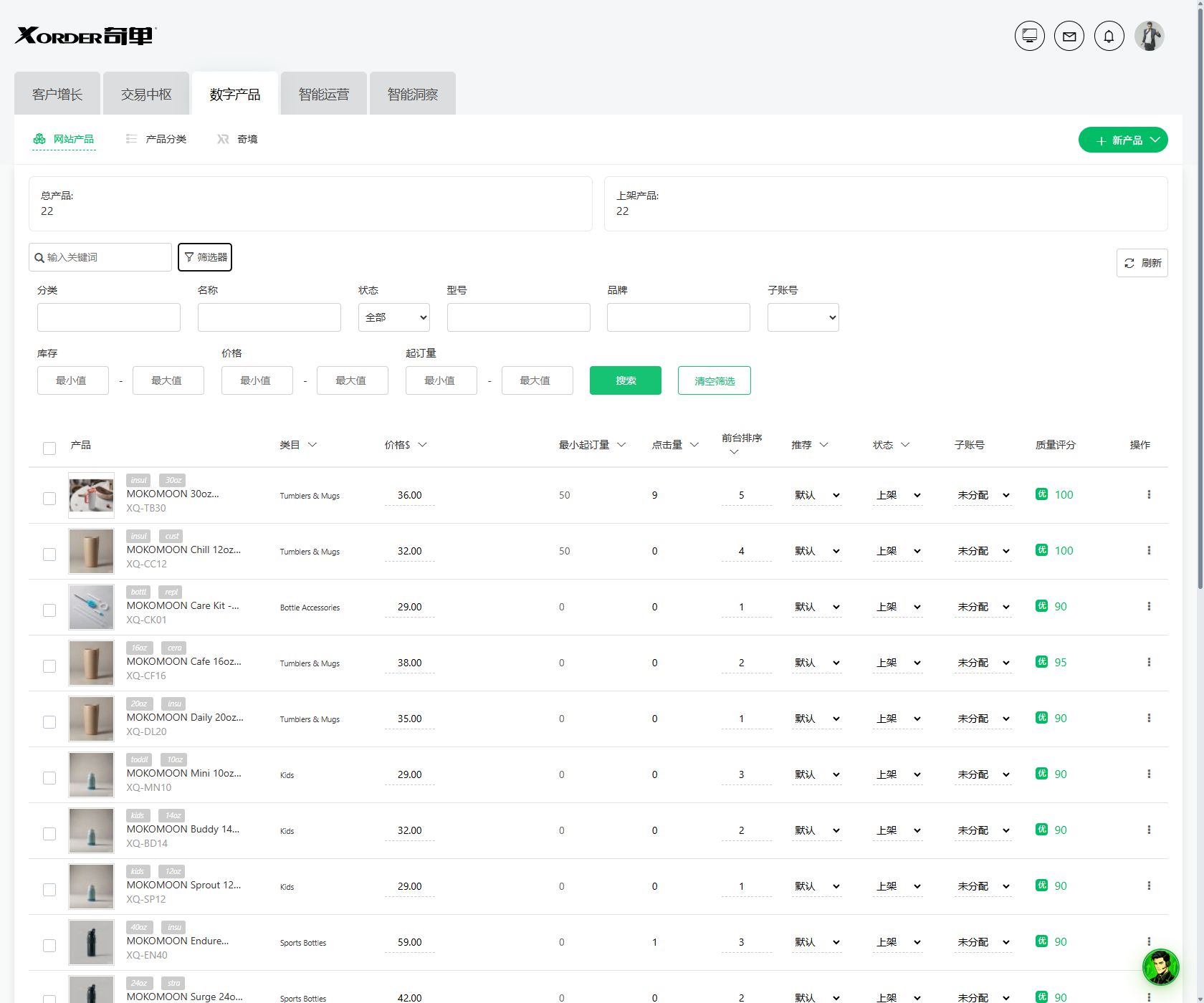The height and width of the screenshot is (1003, 1204).
Task: Click the 刷新 refresh button
Action: [1142, 263]
